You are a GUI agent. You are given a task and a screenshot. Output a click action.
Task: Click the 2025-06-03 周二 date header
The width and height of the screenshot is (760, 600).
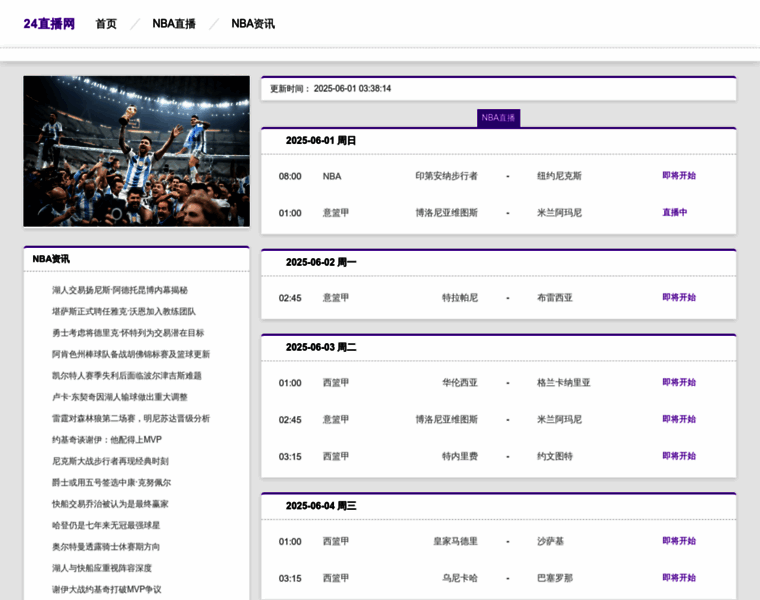[321, 347]
